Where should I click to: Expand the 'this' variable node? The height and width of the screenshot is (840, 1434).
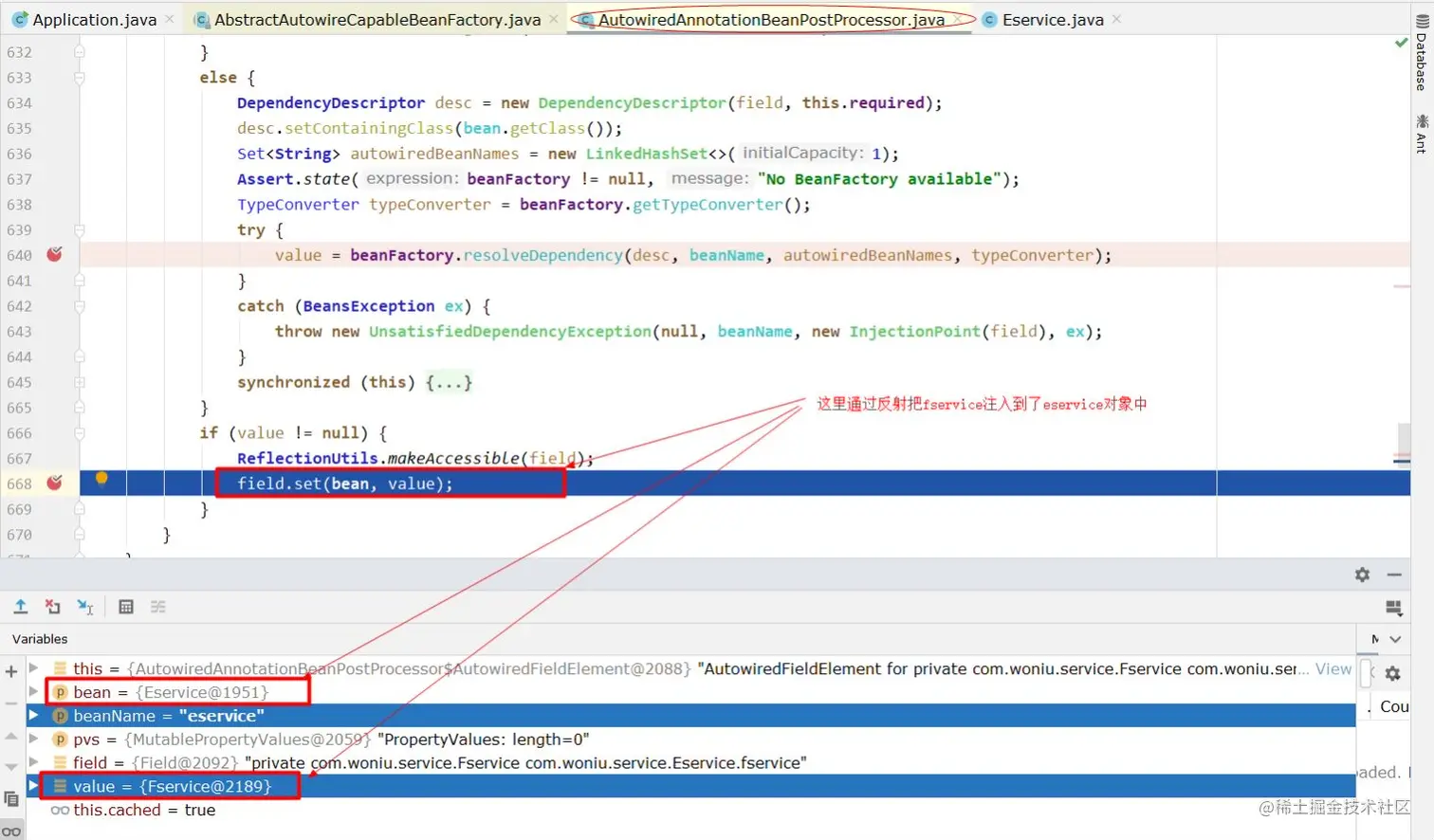[33, 668]
